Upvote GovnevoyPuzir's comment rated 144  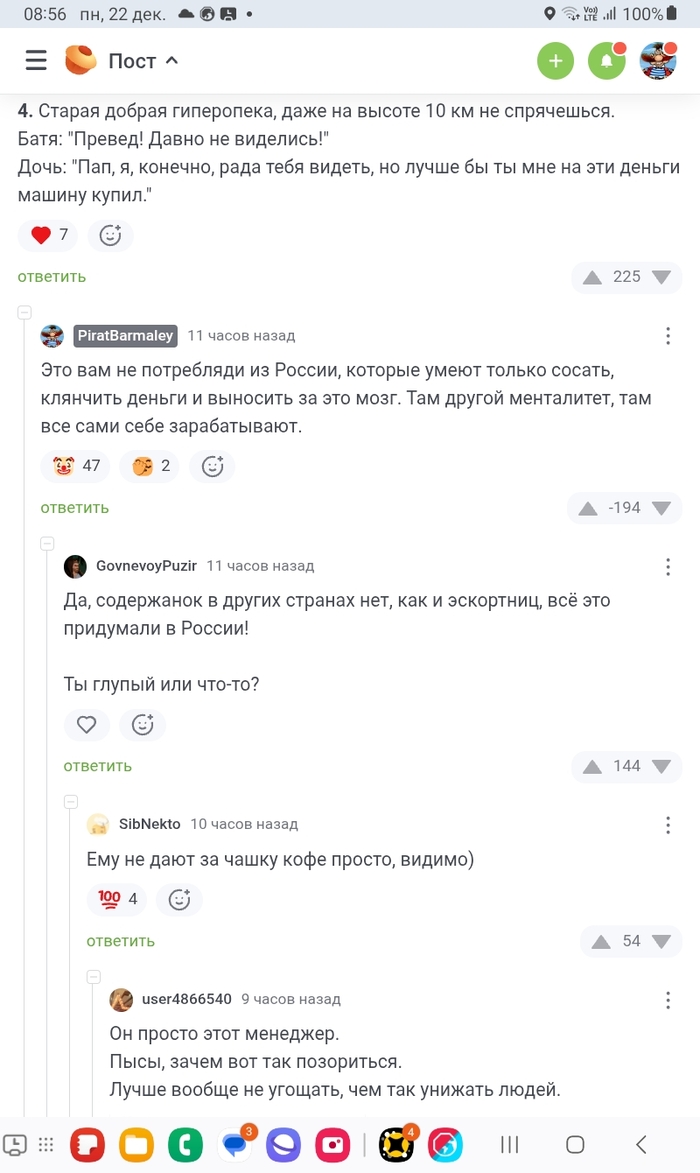592,766
